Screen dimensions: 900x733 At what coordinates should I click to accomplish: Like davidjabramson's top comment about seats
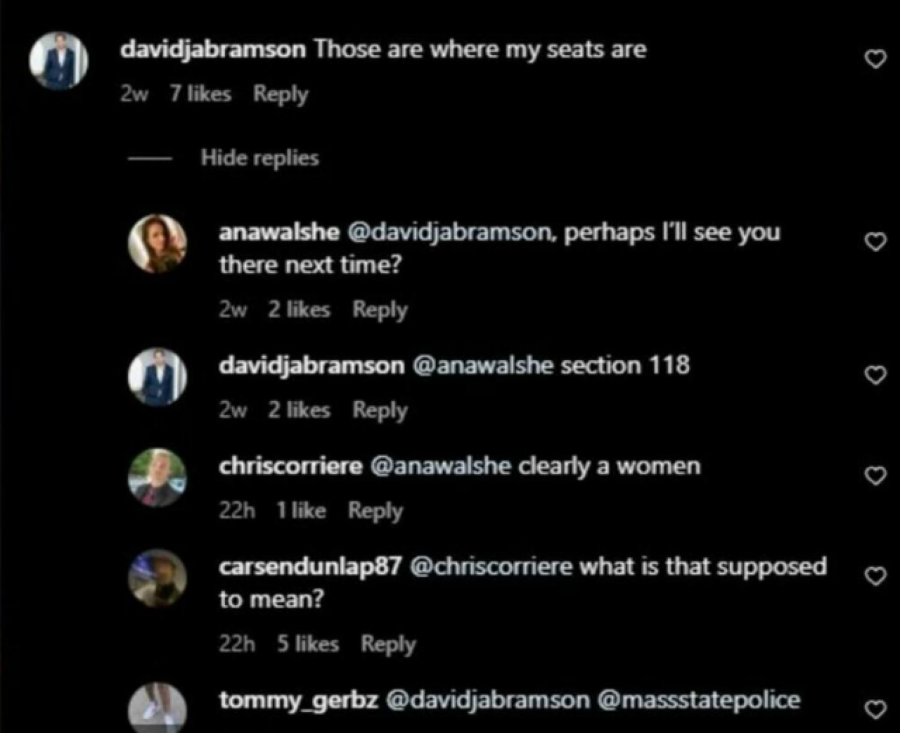click(875, 59)
